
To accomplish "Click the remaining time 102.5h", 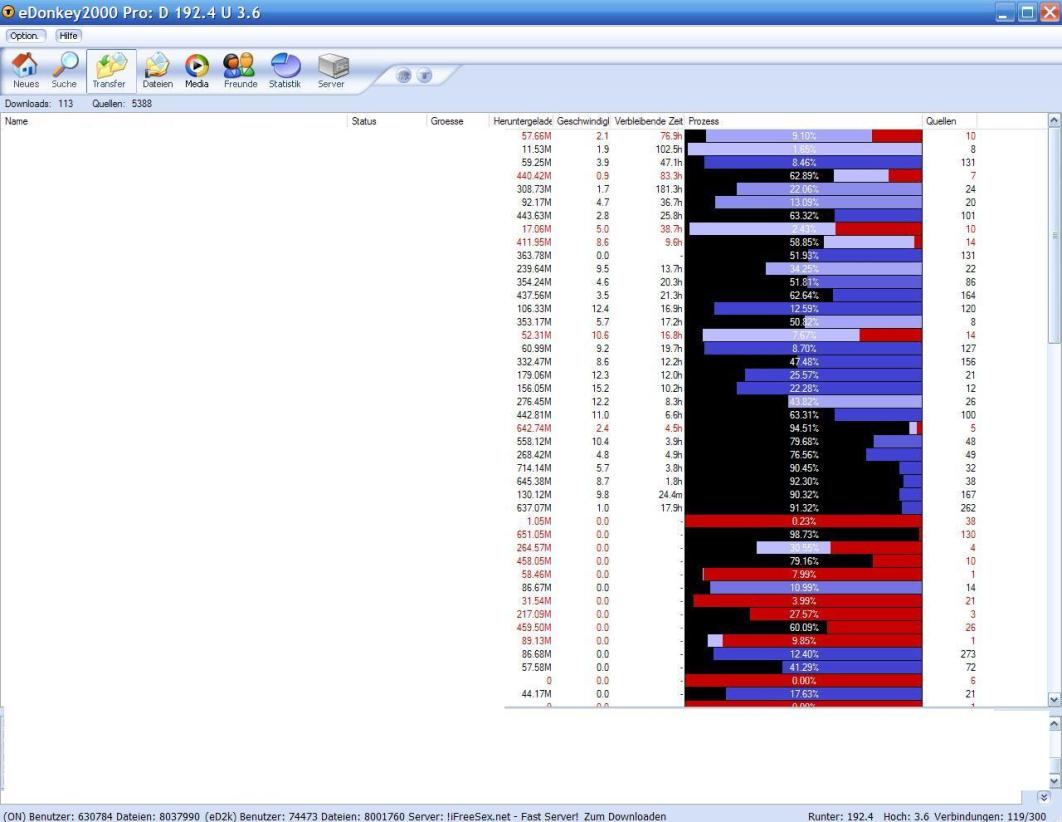I will (668, 150).
